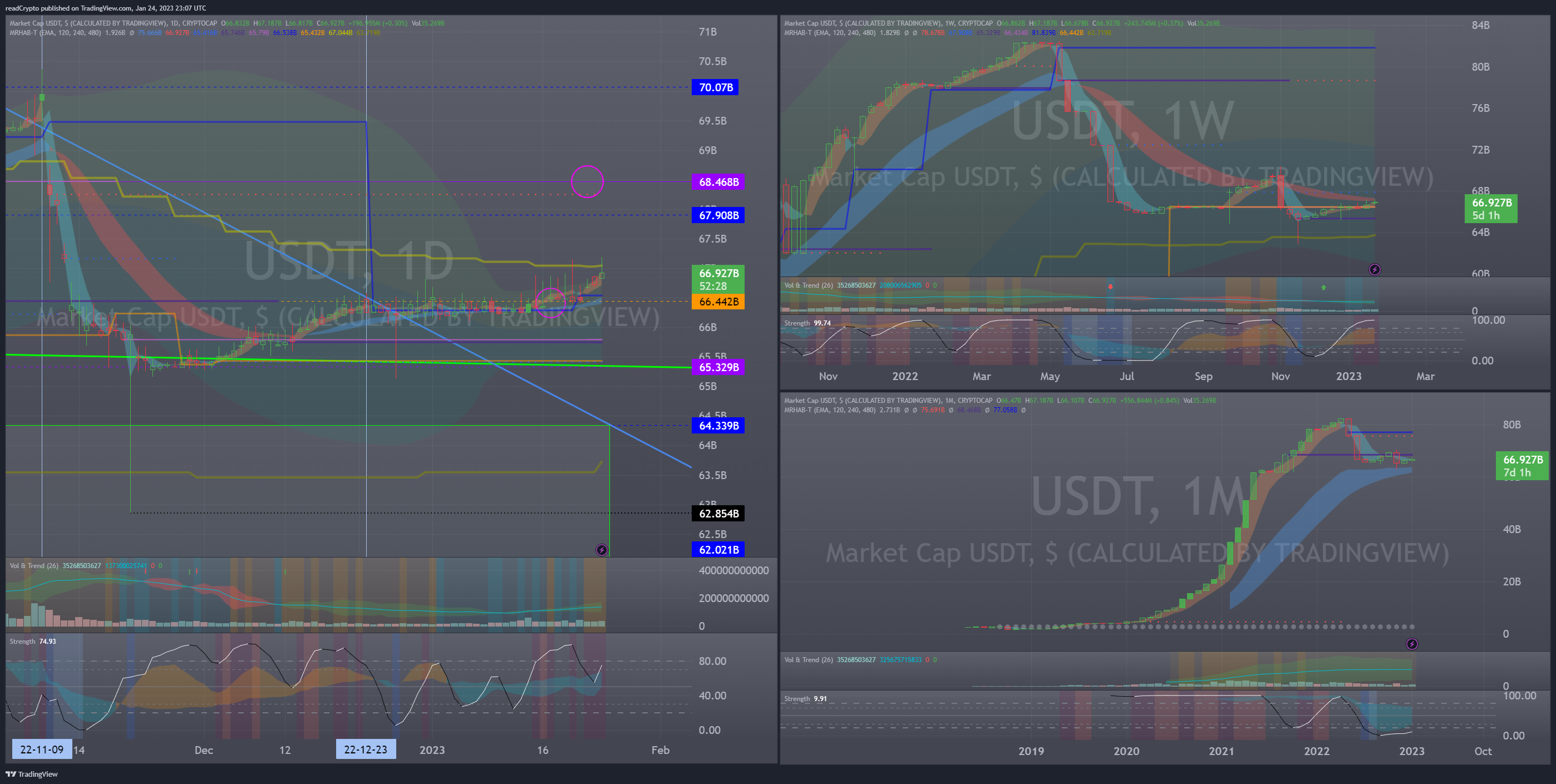Select the 64.339B blue price label
The width and height of the screenshot is (1556, 784).
(718, 426)
